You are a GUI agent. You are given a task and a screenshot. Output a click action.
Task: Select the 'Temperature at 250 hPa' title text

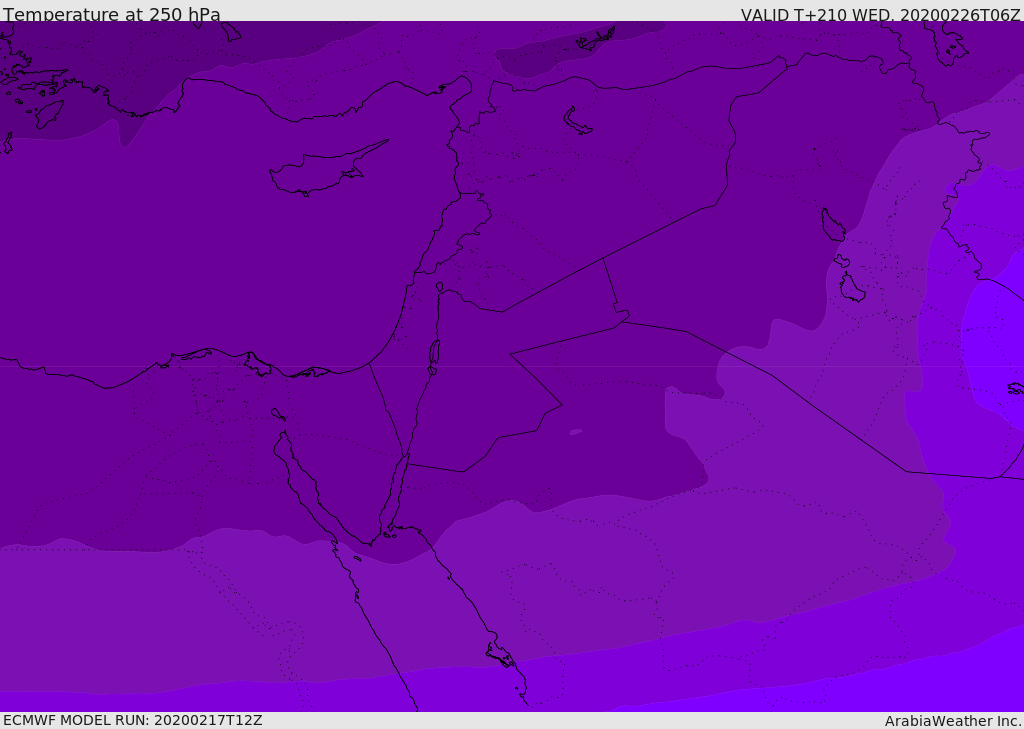[112, 14]
